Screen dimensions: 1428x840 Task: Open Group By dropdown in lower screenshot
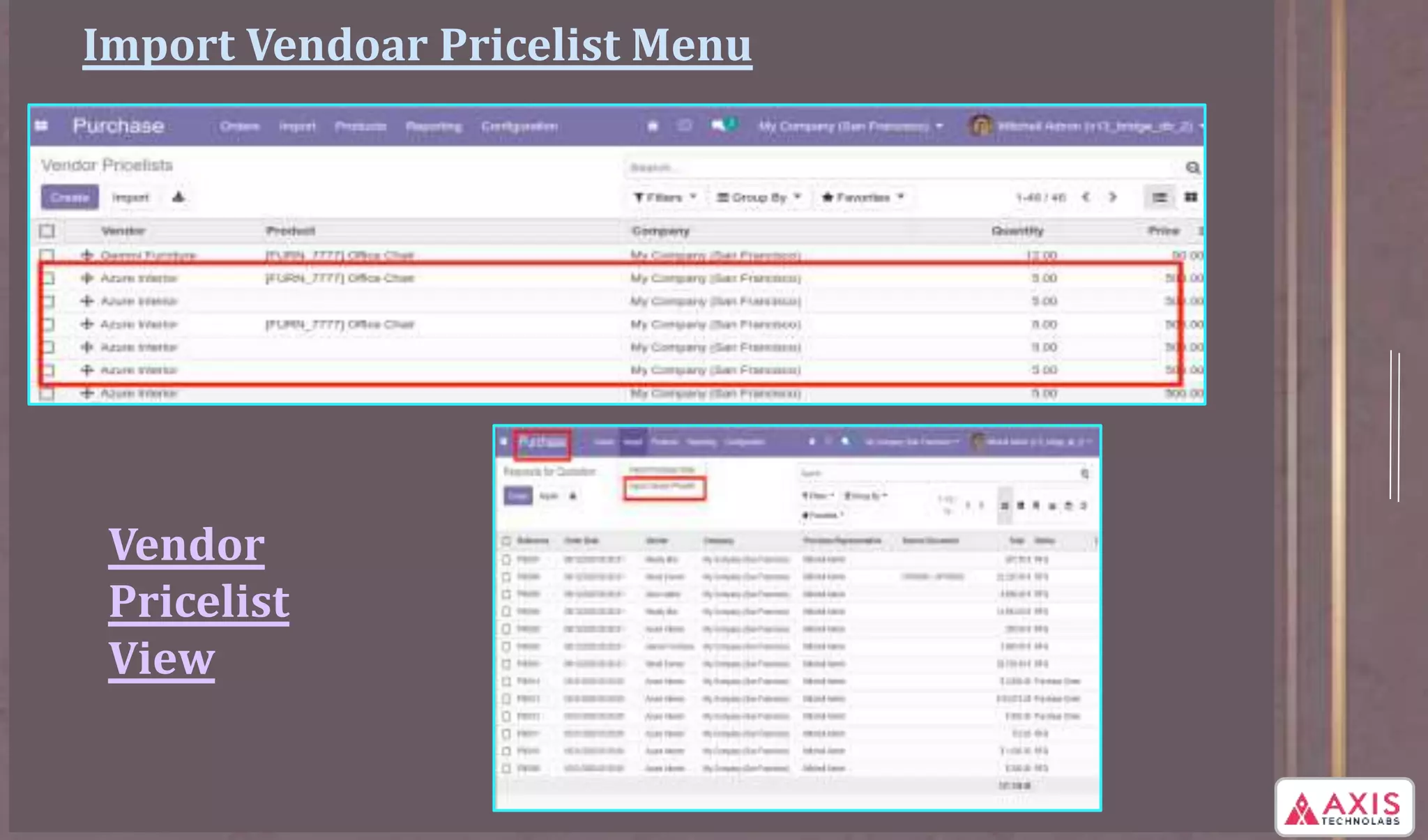click(865, 496)
